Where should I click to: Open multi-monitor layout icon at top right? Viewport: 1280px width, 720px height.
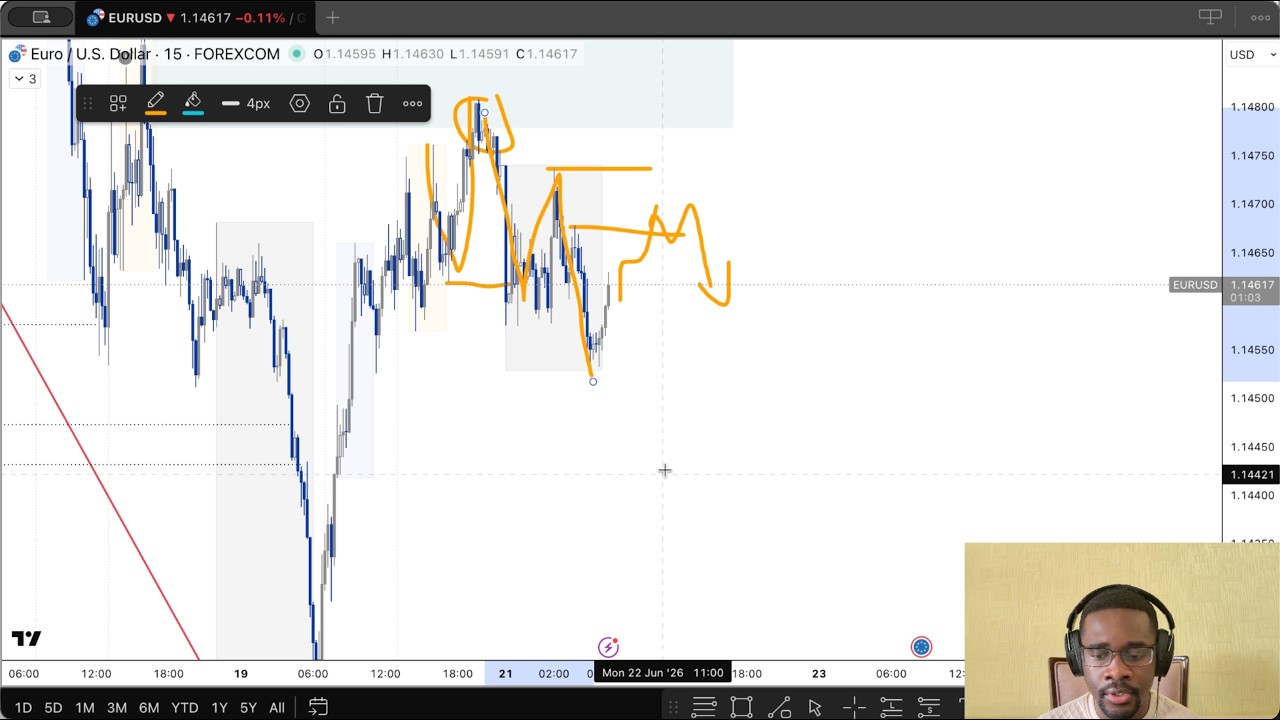pos(1210,17)
